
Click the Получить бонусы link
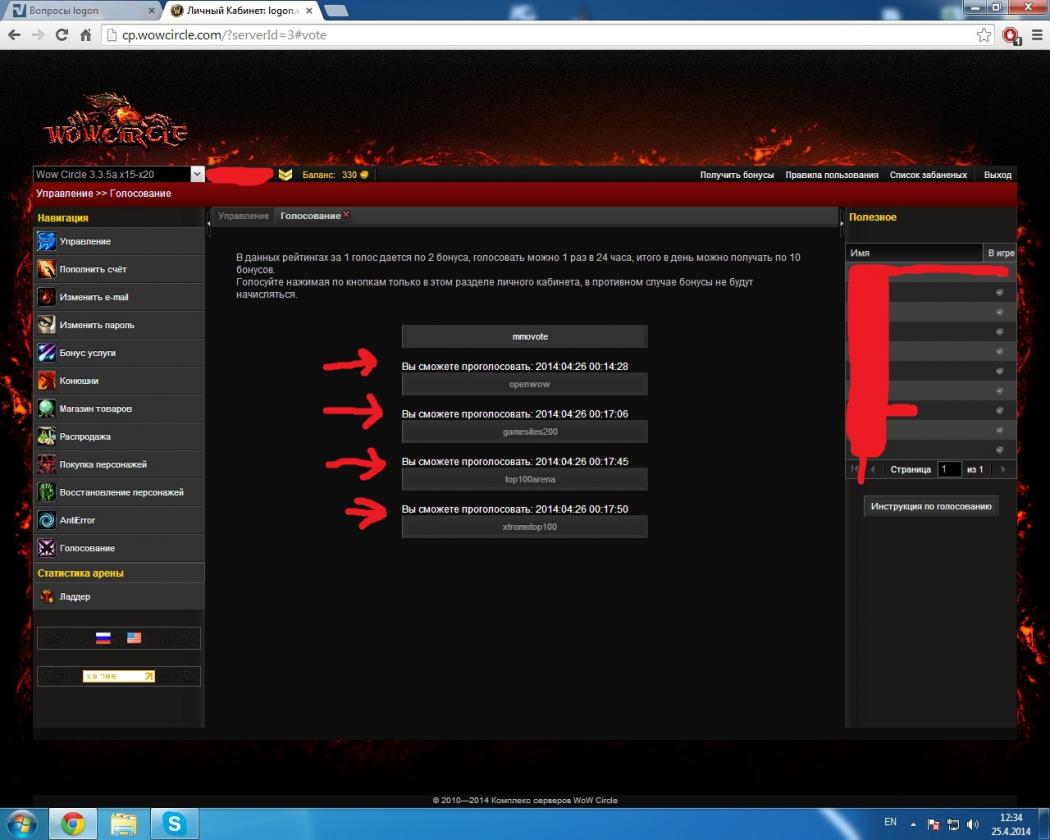point(736,175)
